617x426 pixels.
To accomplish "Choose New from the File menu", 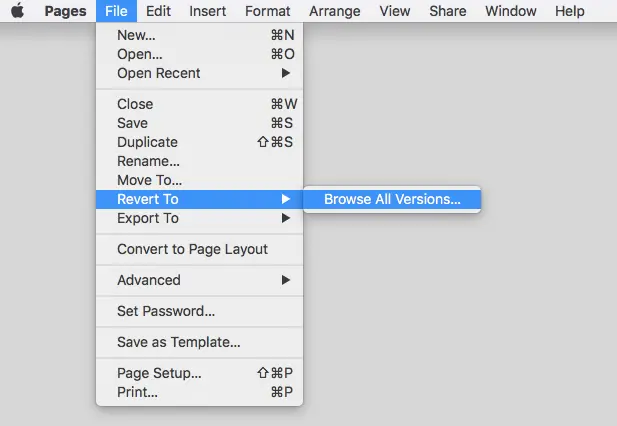I will 136,35.
